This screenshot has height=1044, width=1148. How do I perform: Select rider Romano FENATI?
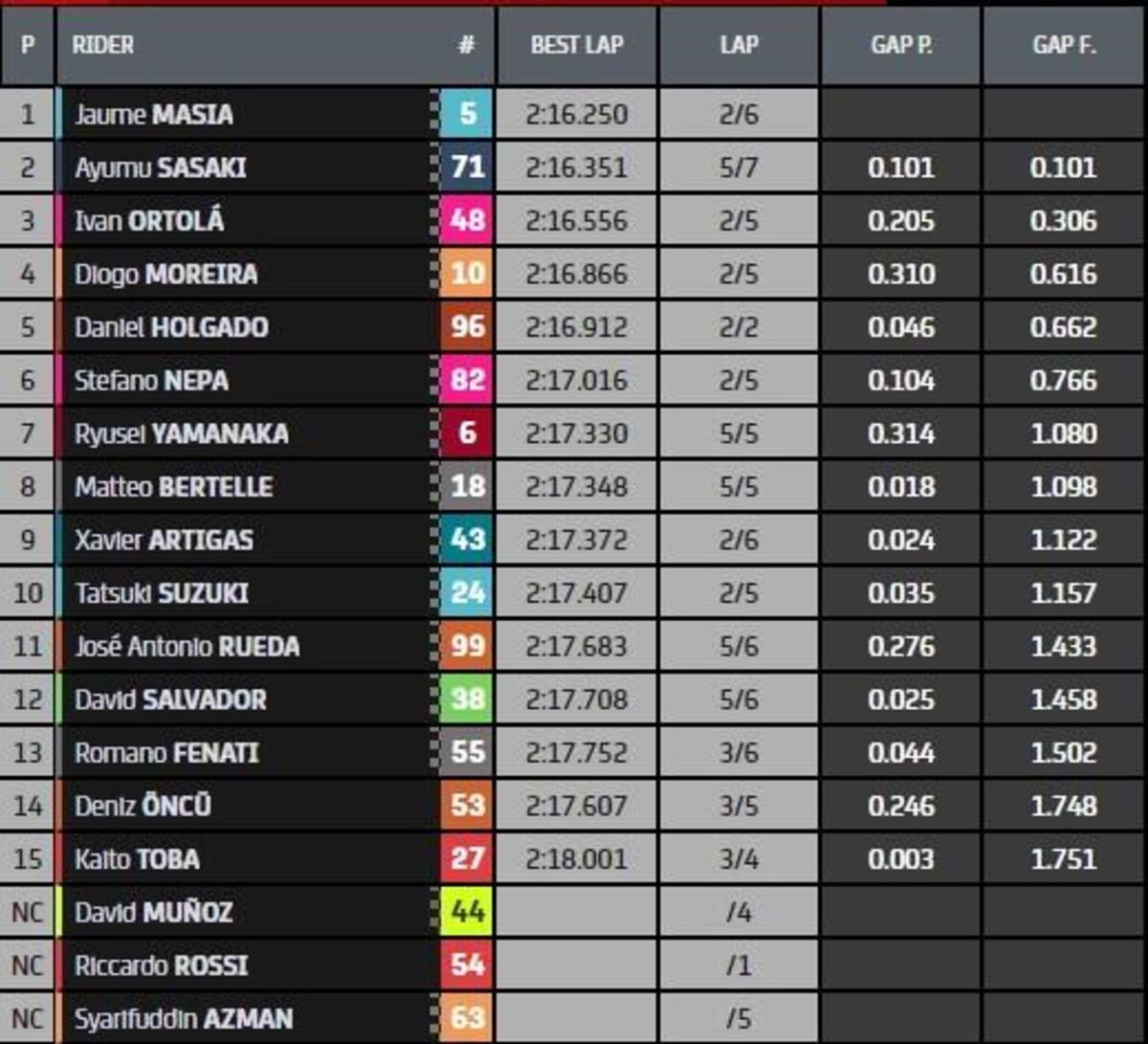pyautogui.click(x=166, y=753)
